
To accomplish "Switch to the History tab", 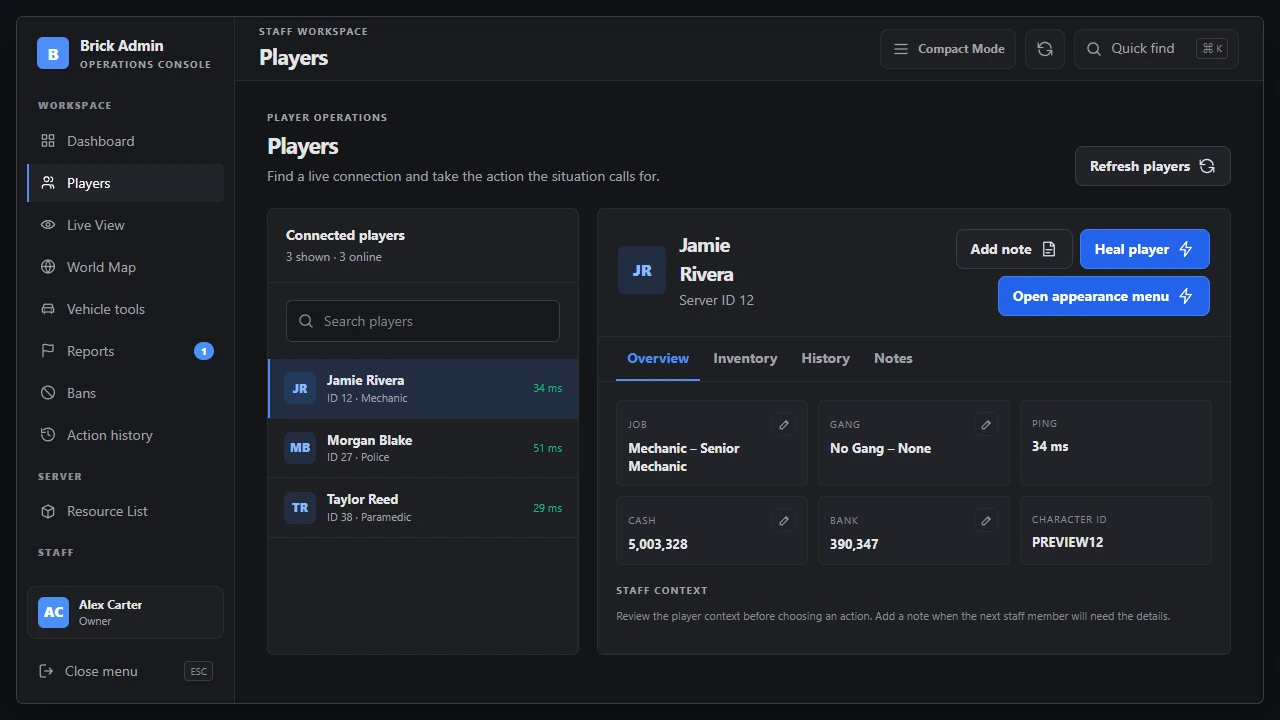I will point(825,358).
